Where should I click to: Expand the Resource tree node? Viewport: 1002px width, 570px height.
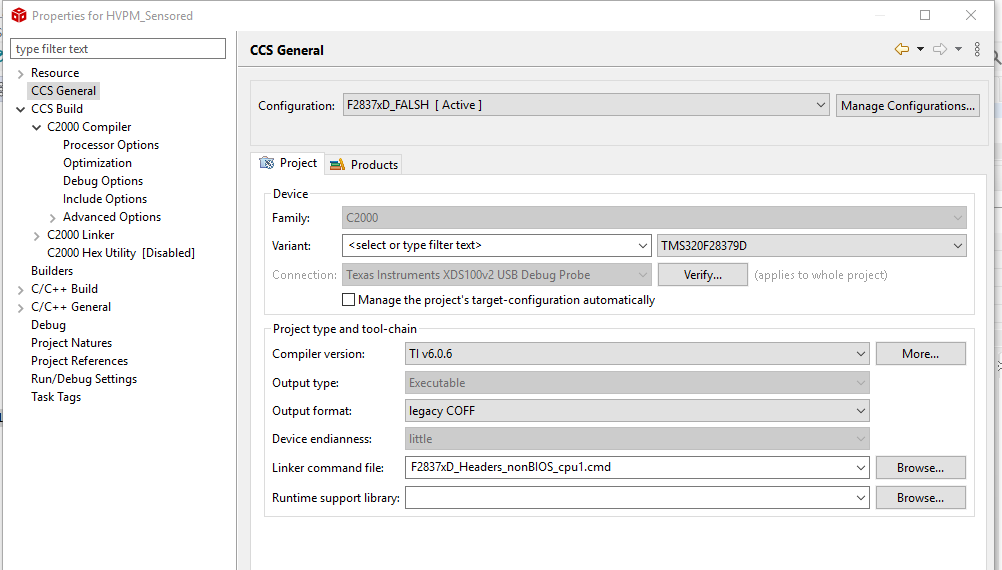point(21,73)
